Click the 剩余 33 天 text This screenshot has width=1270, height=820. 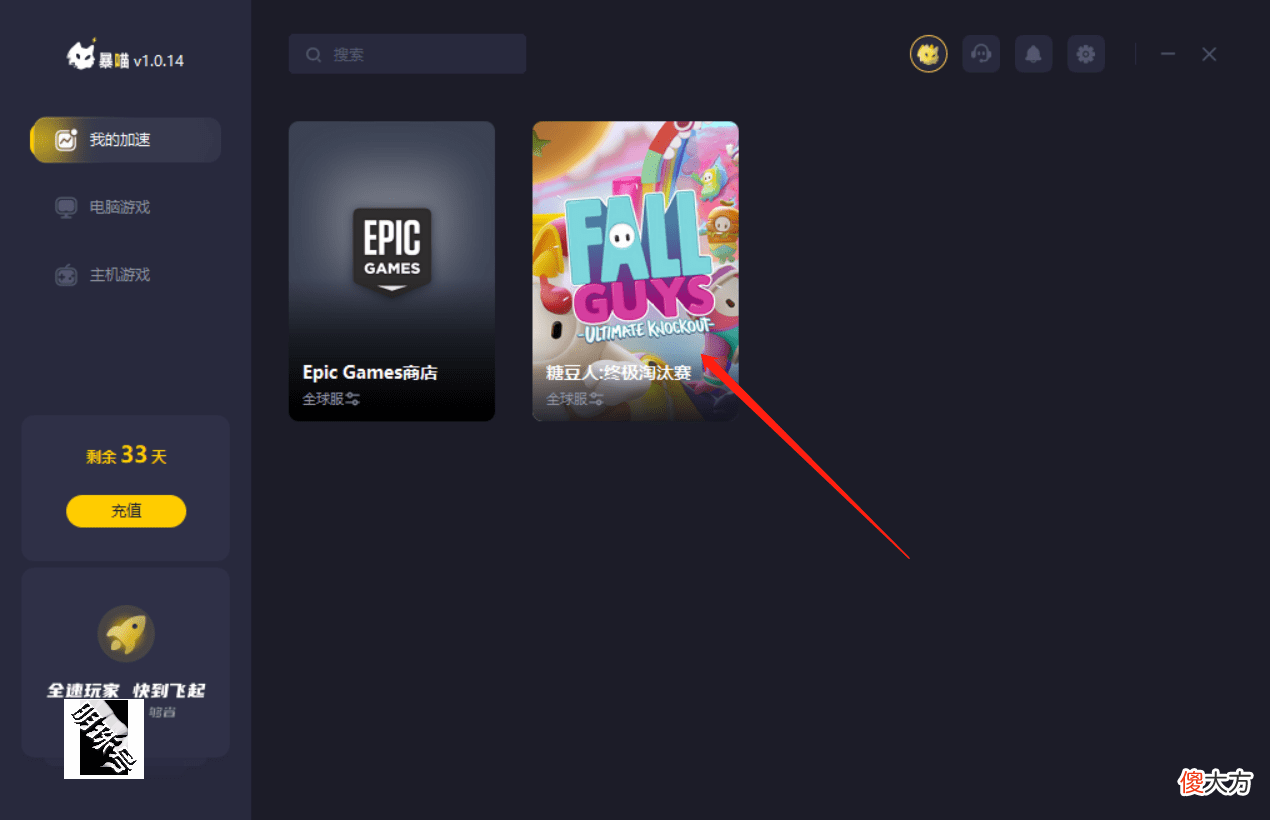coord(126,456)
